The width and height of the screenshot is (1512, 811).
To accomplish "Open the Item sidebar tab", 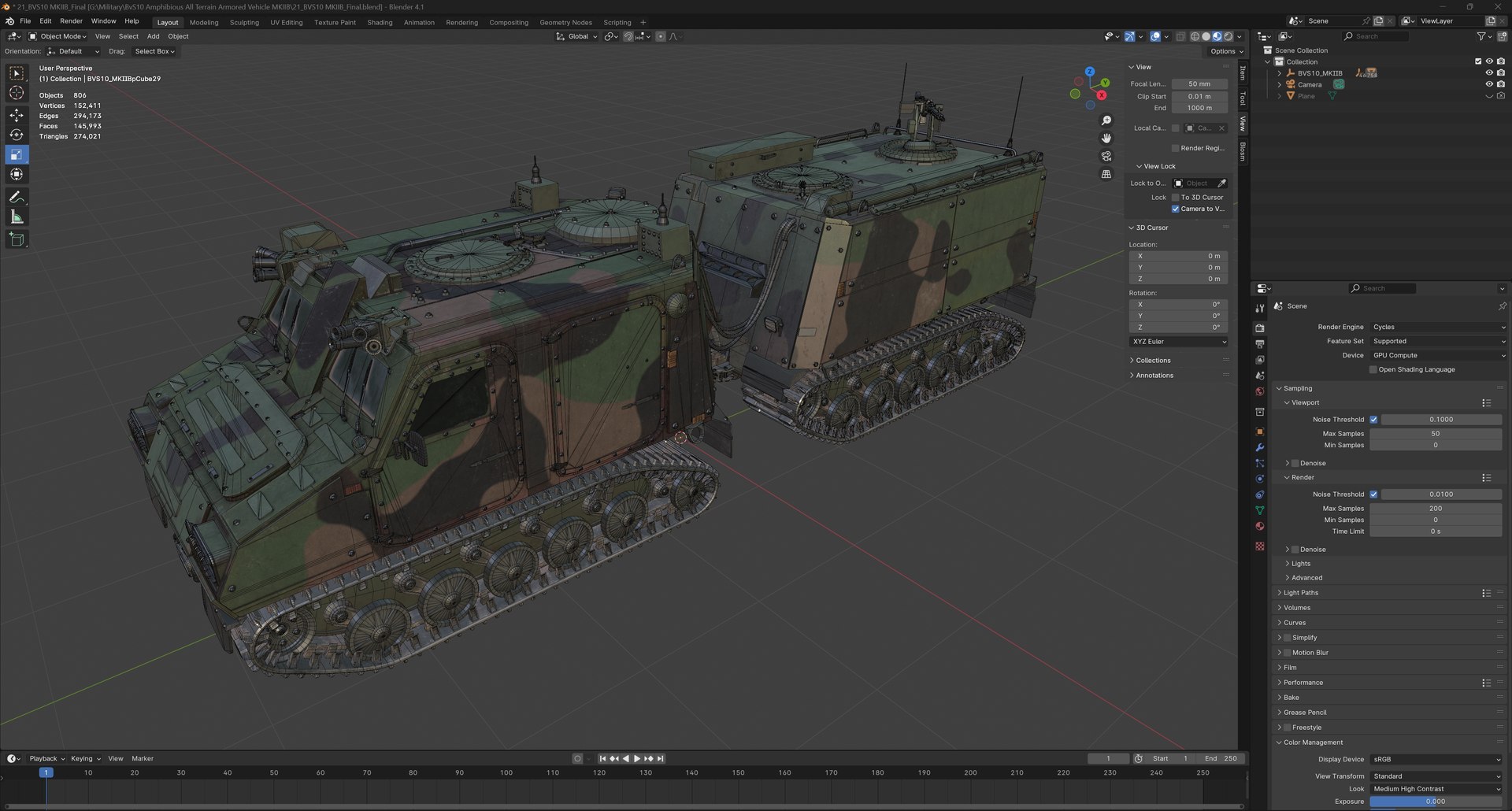I will [1243, 73].
